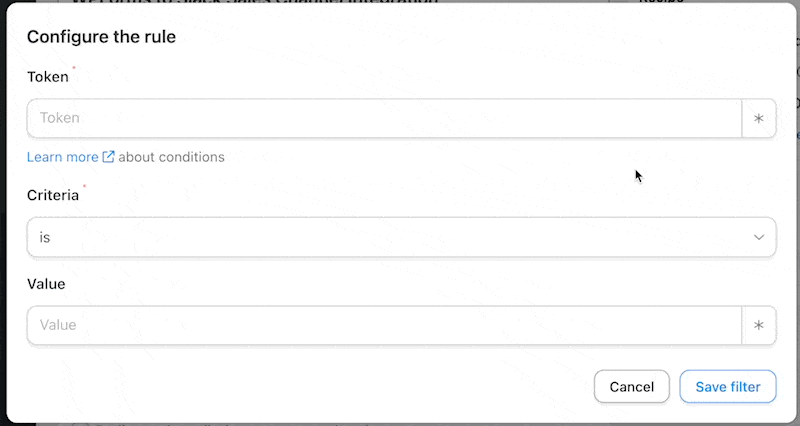The image size is (800, 426).
Task: Click the Cancel button
Action: pos(632,387)
